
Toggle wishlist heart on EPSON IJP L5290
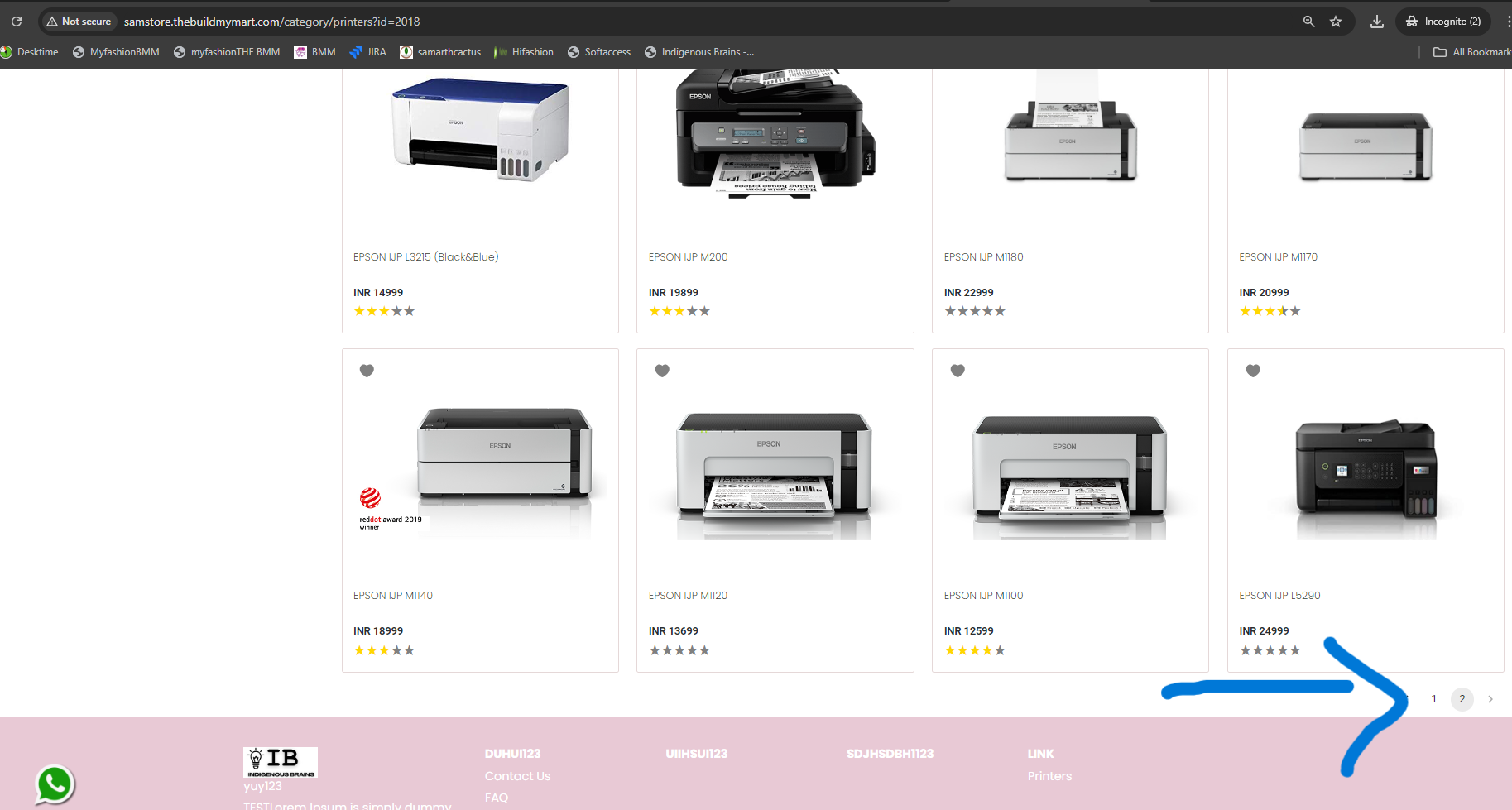[1253, 371]
